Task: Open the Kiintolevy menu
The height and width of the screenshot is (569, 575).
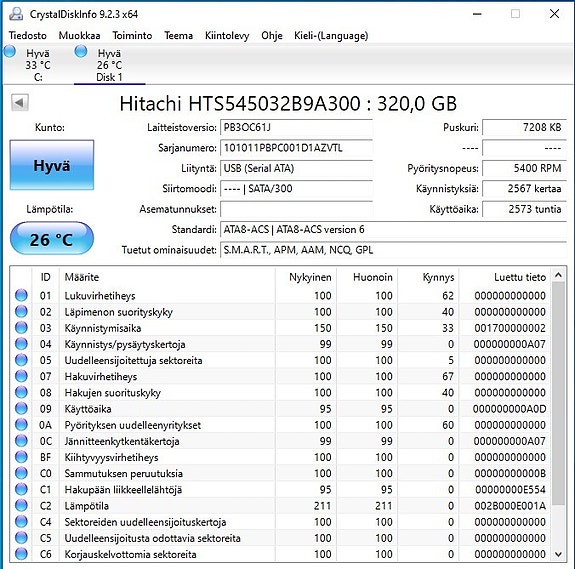Action: coord(227,36)
